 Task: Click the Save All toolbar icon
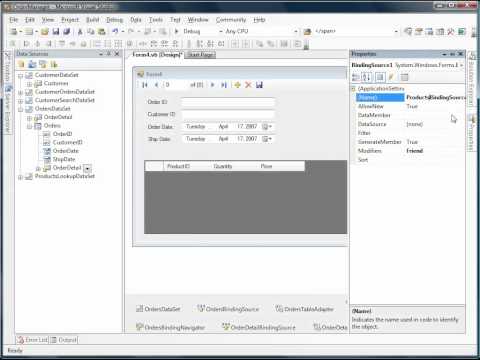[x=67, y=31]
